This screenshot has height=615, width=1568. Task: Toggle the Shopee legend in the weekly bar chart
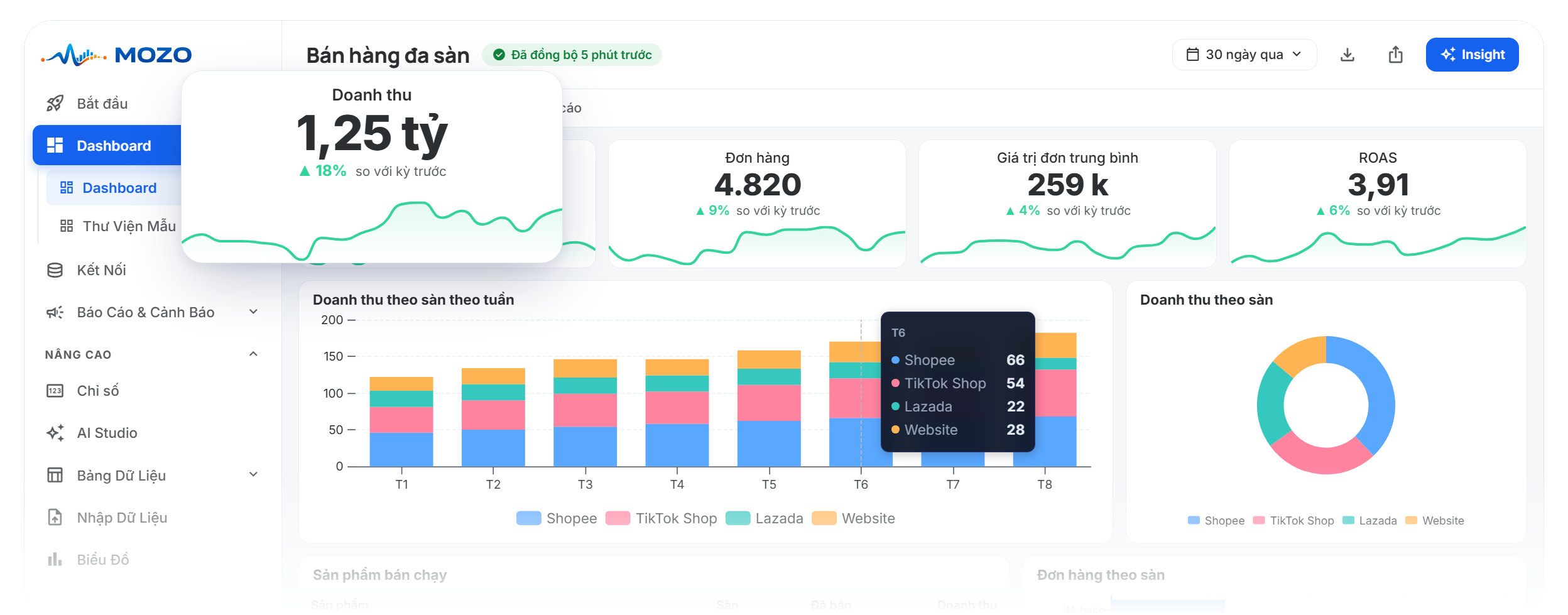click(557, 518)
